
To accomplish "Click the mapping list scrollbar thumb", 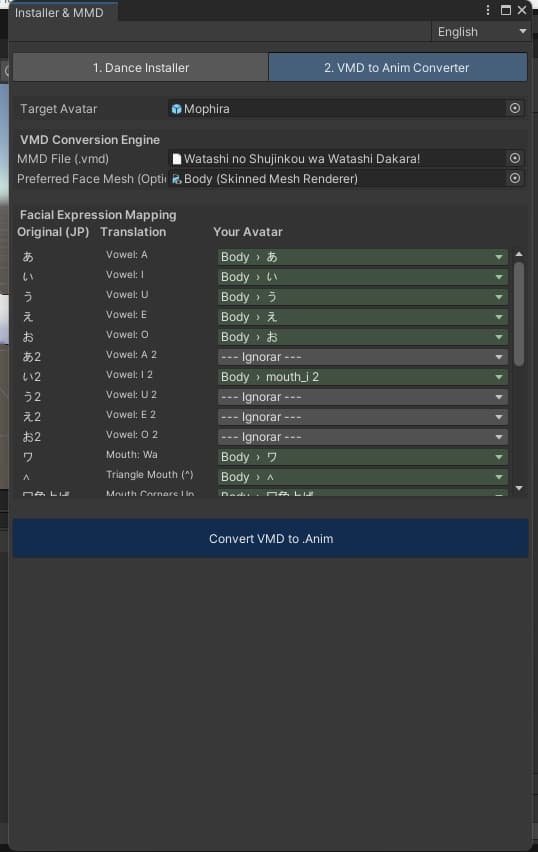I will (x=519, y=314).
